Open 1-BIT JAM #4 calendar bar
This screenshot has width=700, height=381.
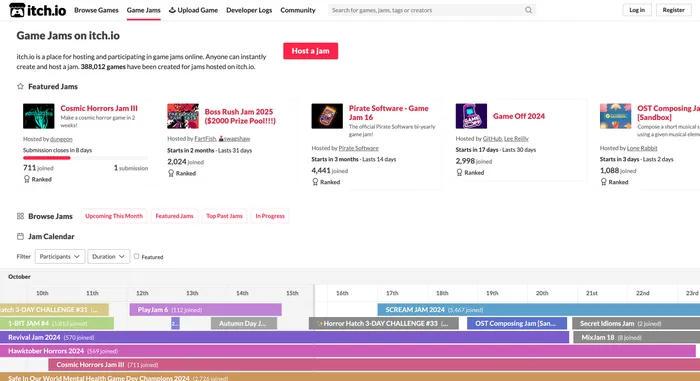click(x=57, y=323)
